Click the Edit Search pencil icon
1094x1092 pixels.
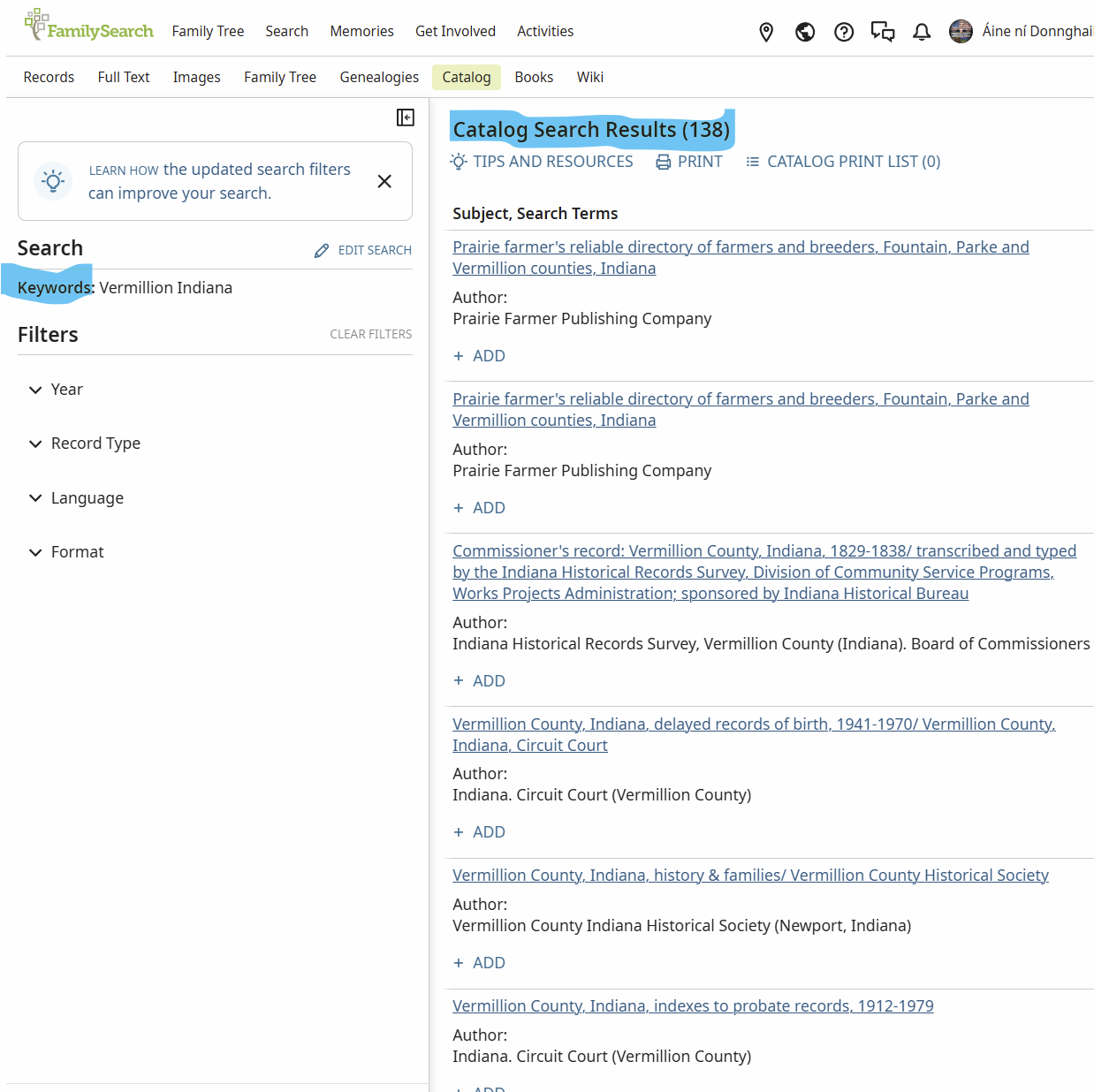tap(322, 251)
